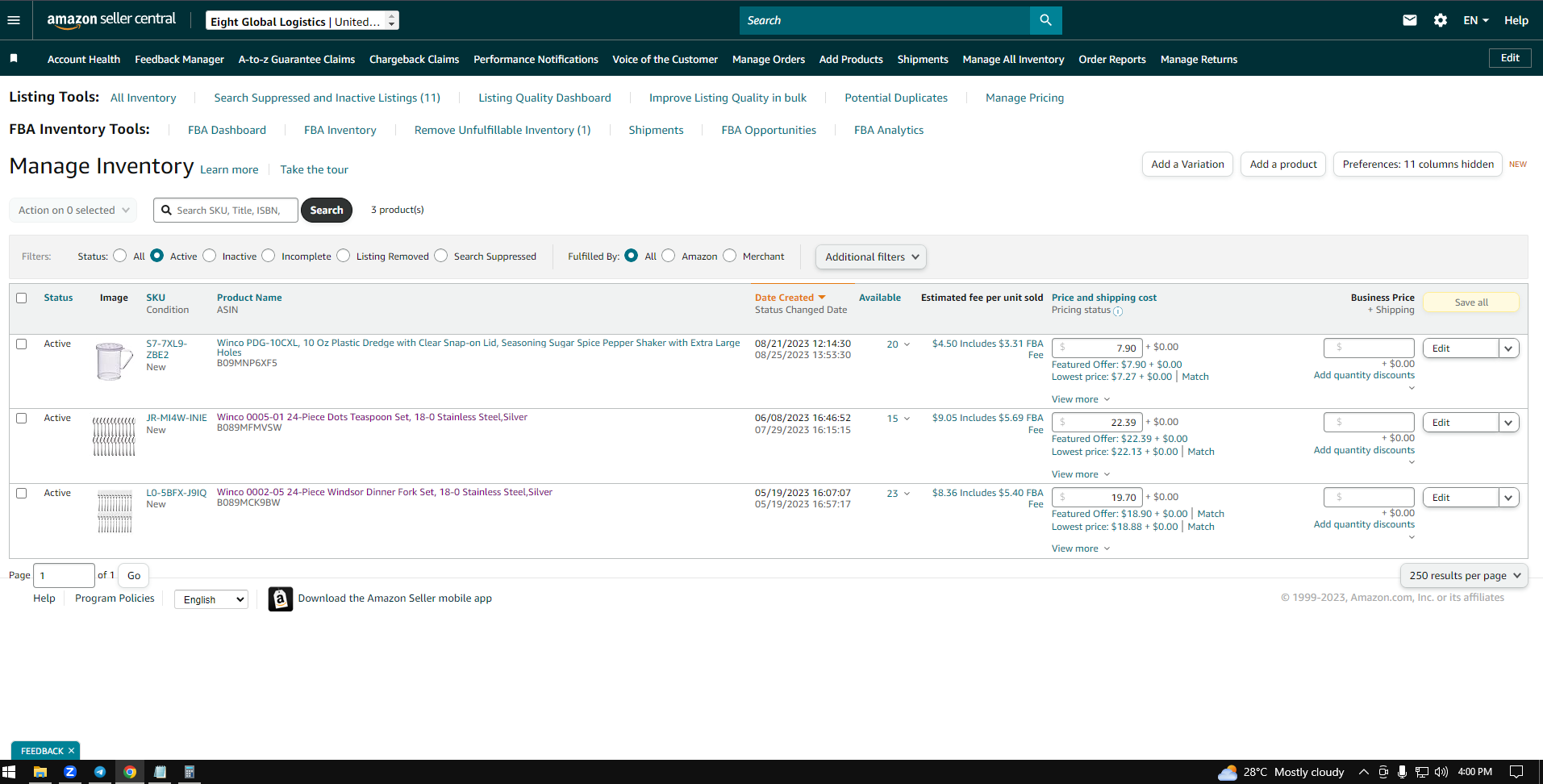Open the English language select in footer
The image size is (1543, 784).
211,599
